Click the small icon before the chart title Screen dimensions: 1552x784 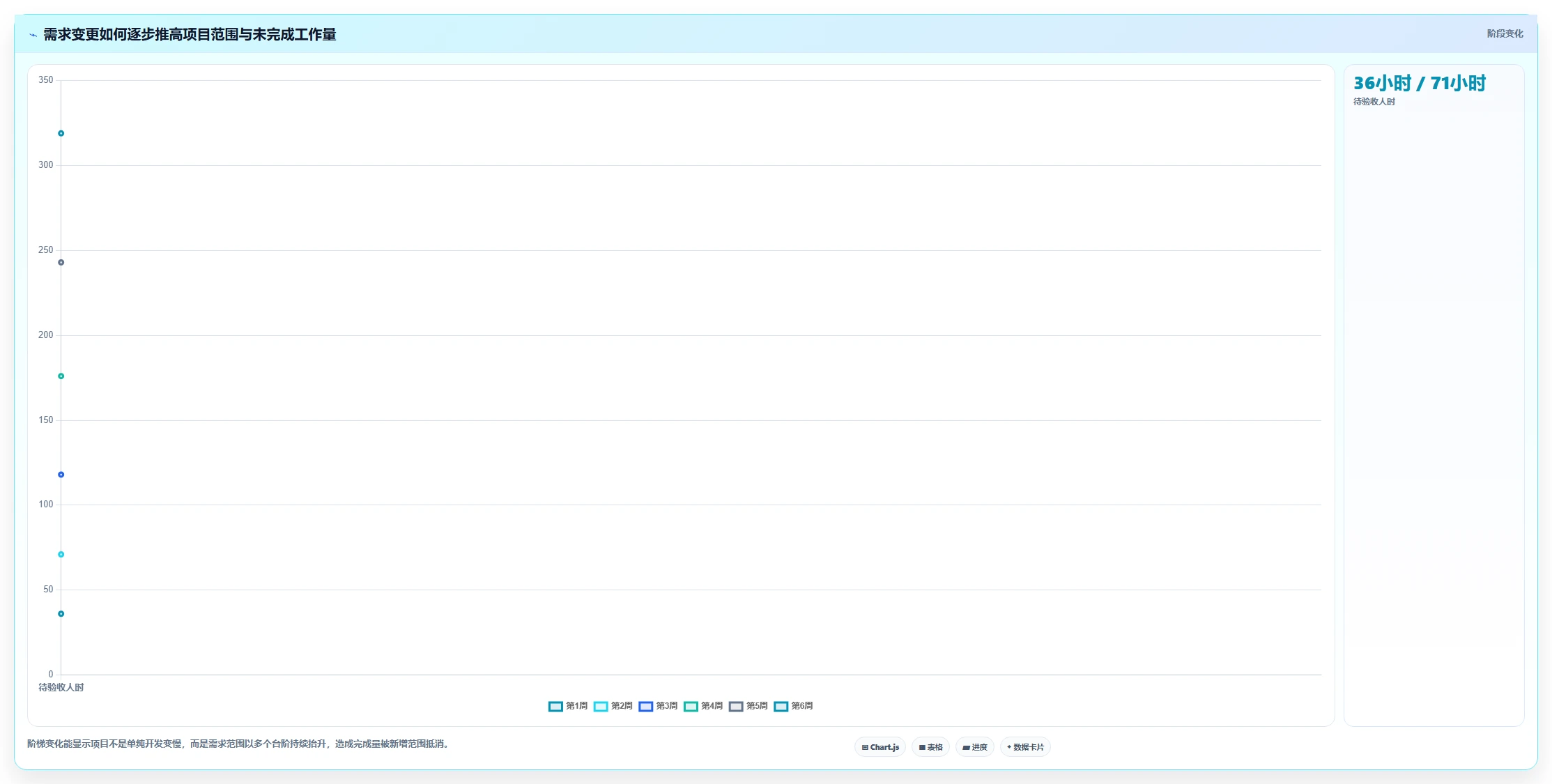coord(33,35)
